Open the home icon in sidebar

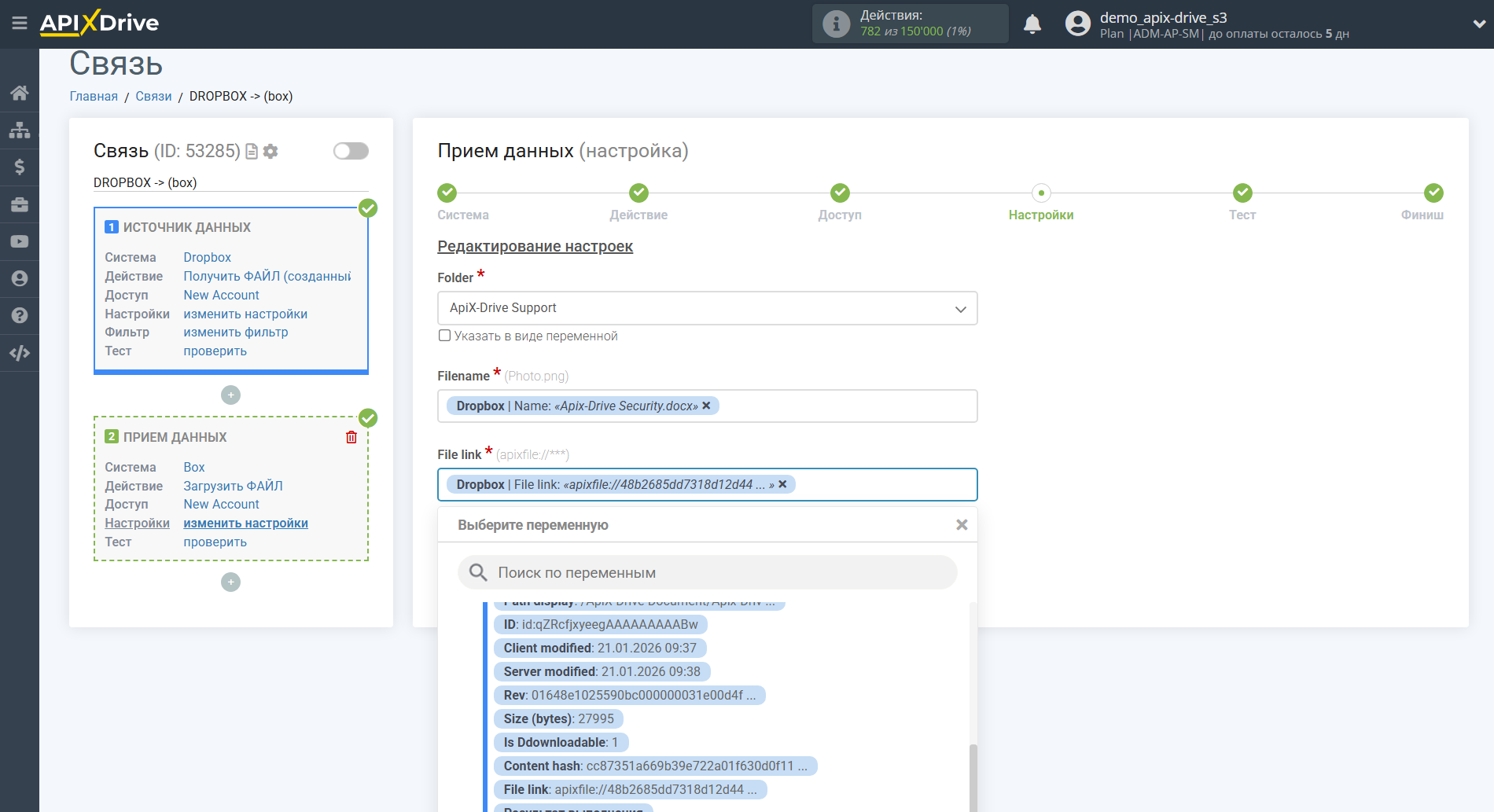coord(20,93)
